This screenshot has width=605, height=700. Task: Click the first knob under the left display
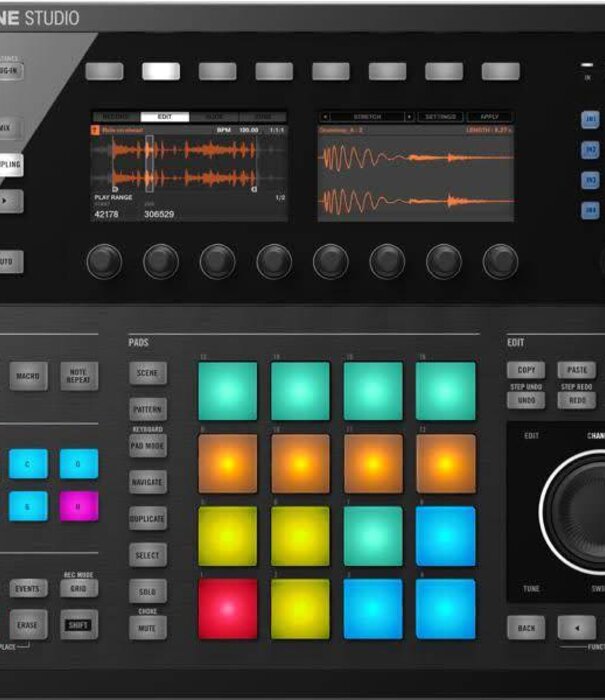pos(104,261)
